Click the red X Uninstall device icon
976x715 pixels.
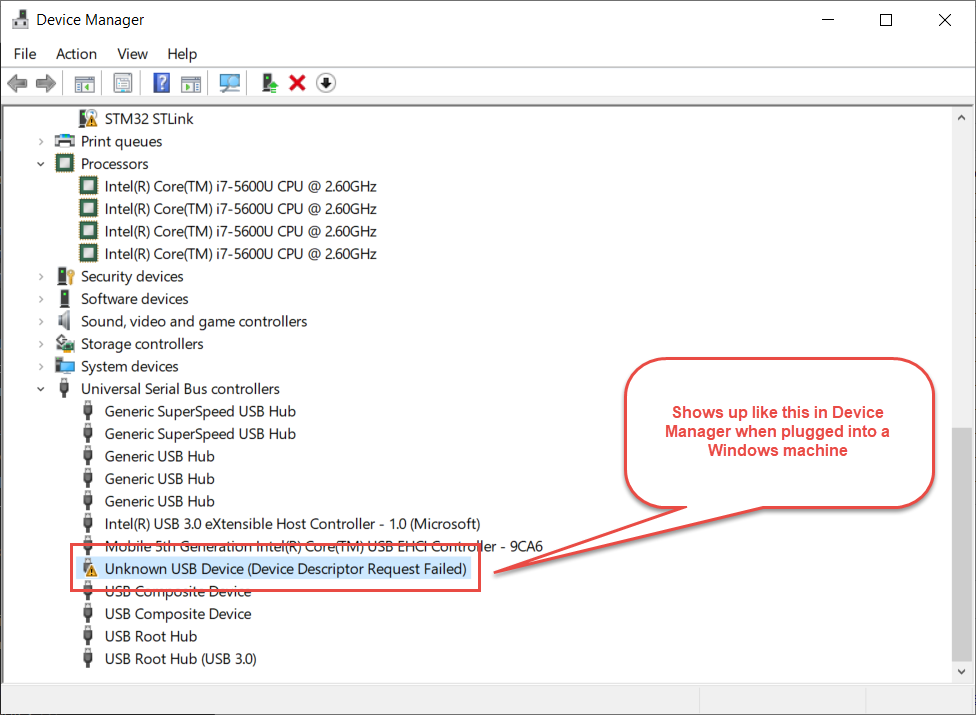point(297,83)
